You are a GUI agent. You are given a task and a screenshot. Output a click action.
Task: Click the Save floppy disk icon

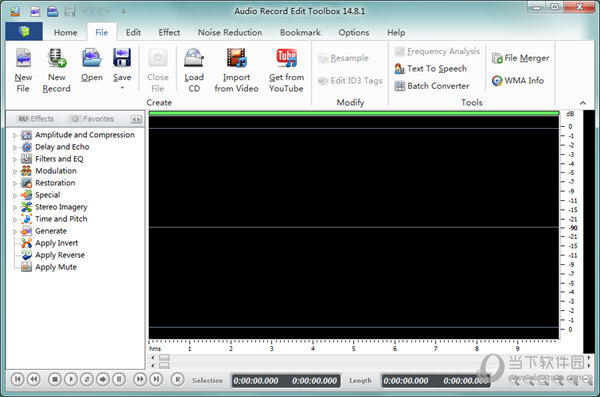tap(122, 58)
